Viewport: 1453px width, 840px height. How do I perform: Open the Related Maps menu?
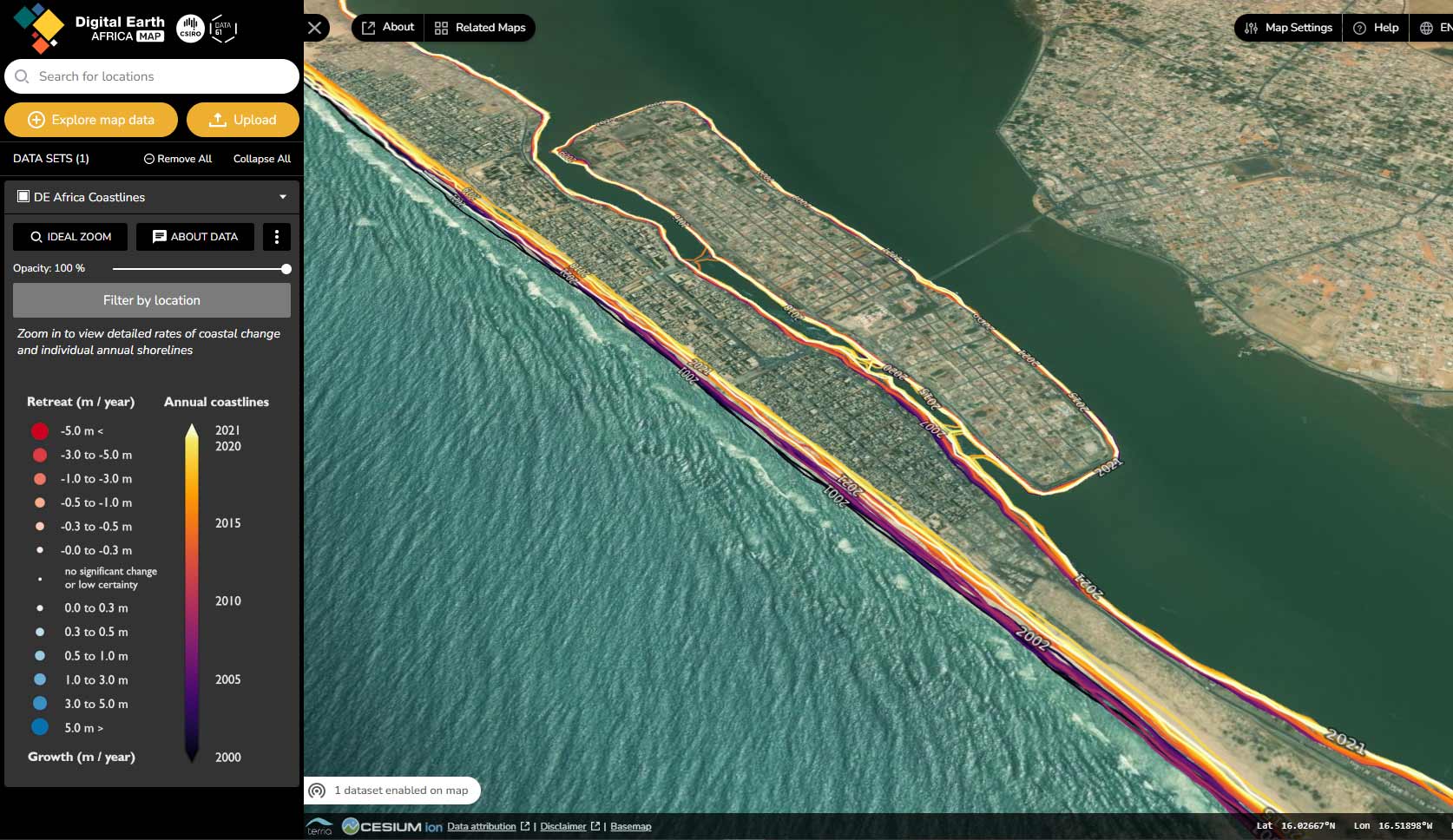coord(480,28)
